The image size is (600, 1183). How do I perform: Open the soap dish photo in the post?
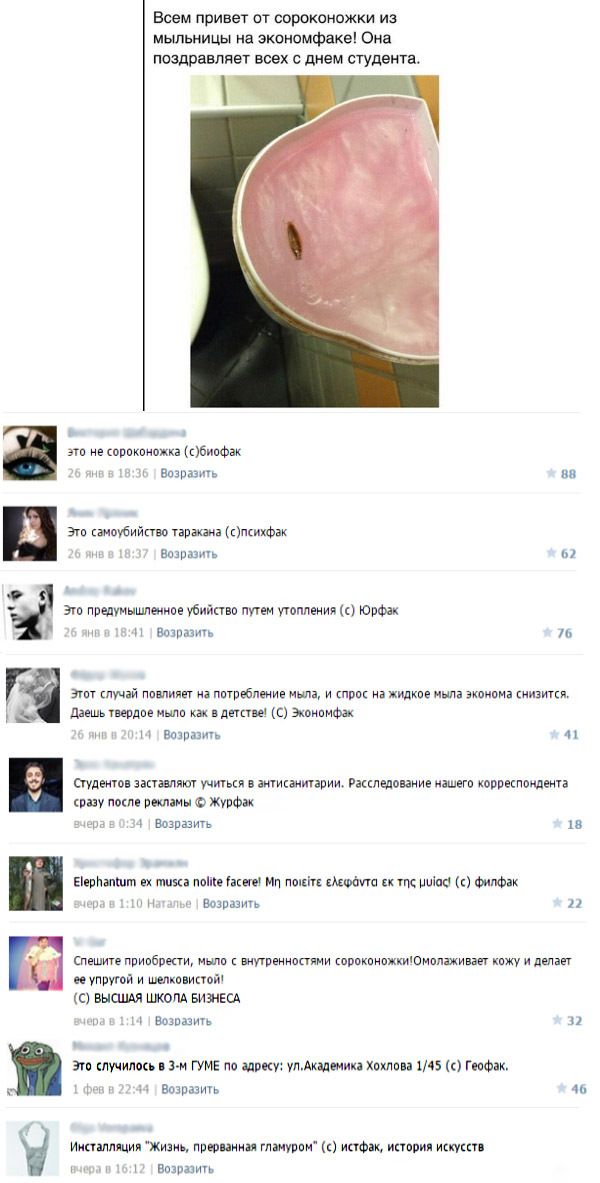point(314,241)
